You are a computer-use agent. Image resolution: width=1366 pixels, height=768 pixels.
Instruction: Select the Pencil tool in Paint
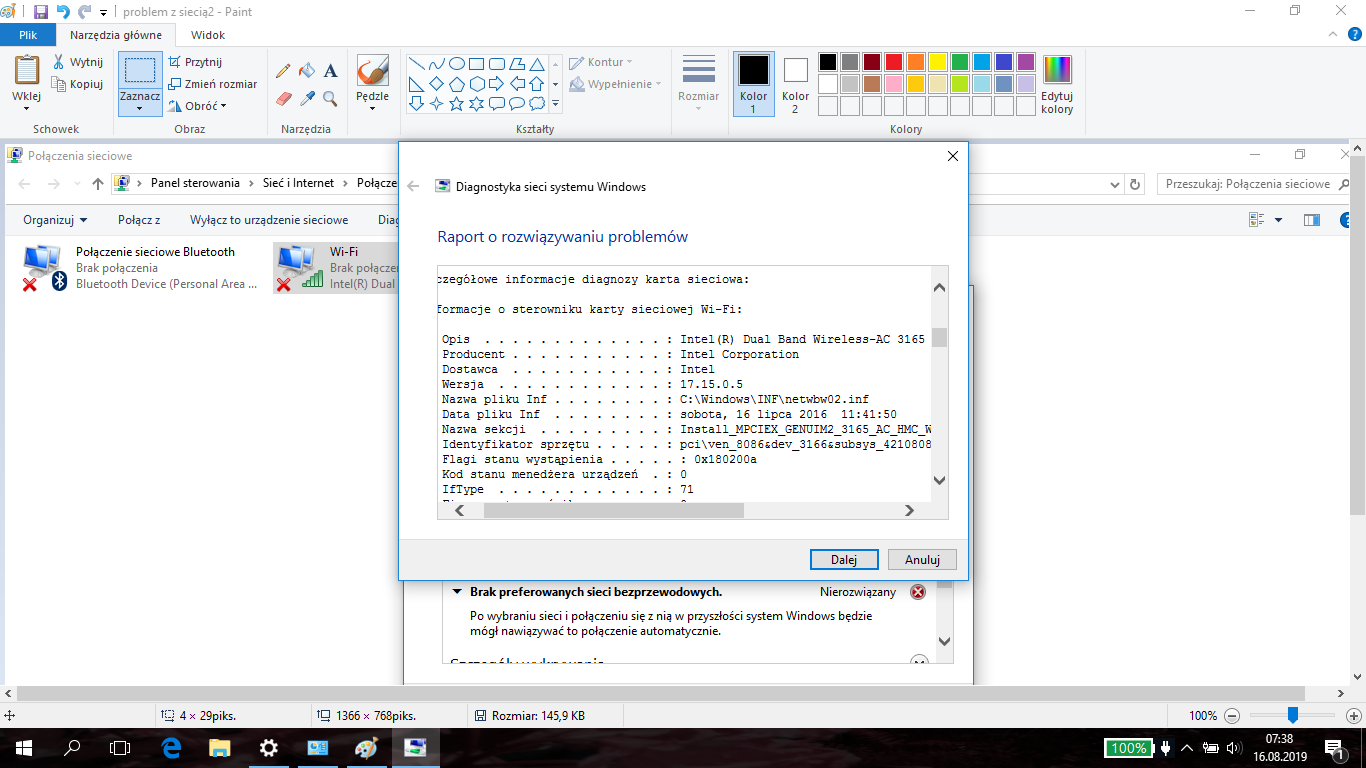pos(283,71)
